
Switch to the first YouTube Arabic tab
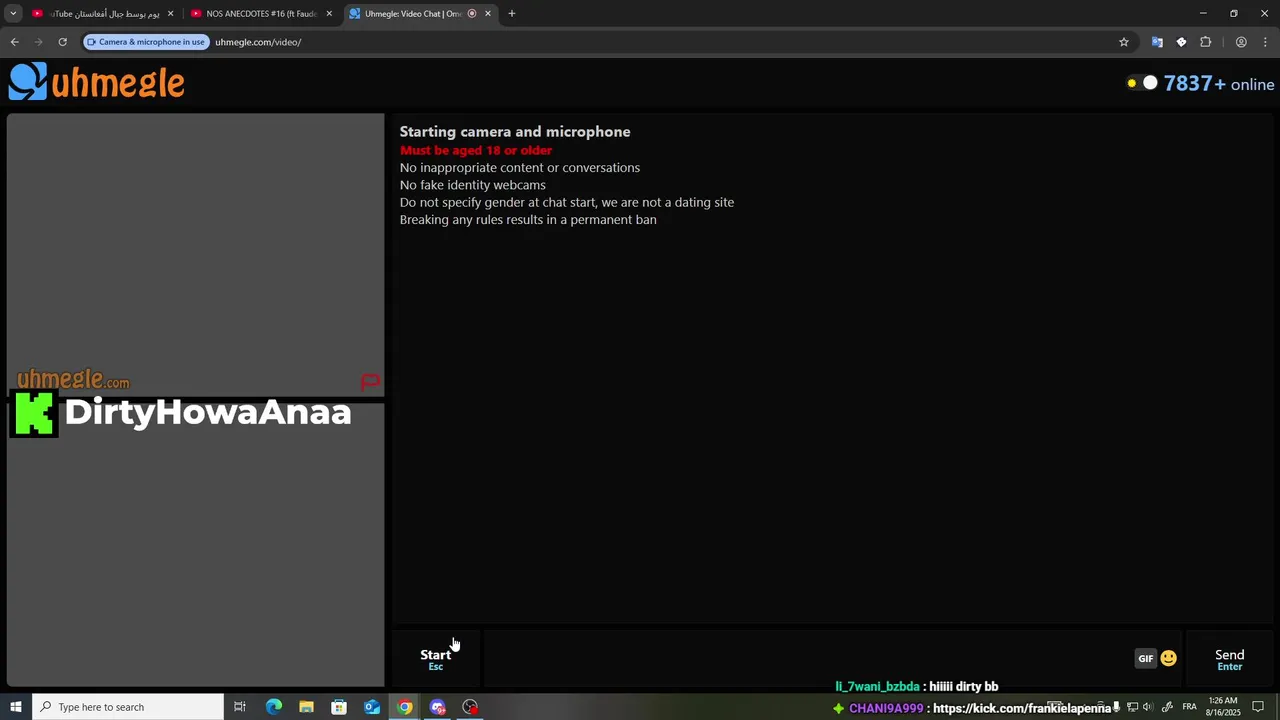pyautogui.click(x=102, y=14)
